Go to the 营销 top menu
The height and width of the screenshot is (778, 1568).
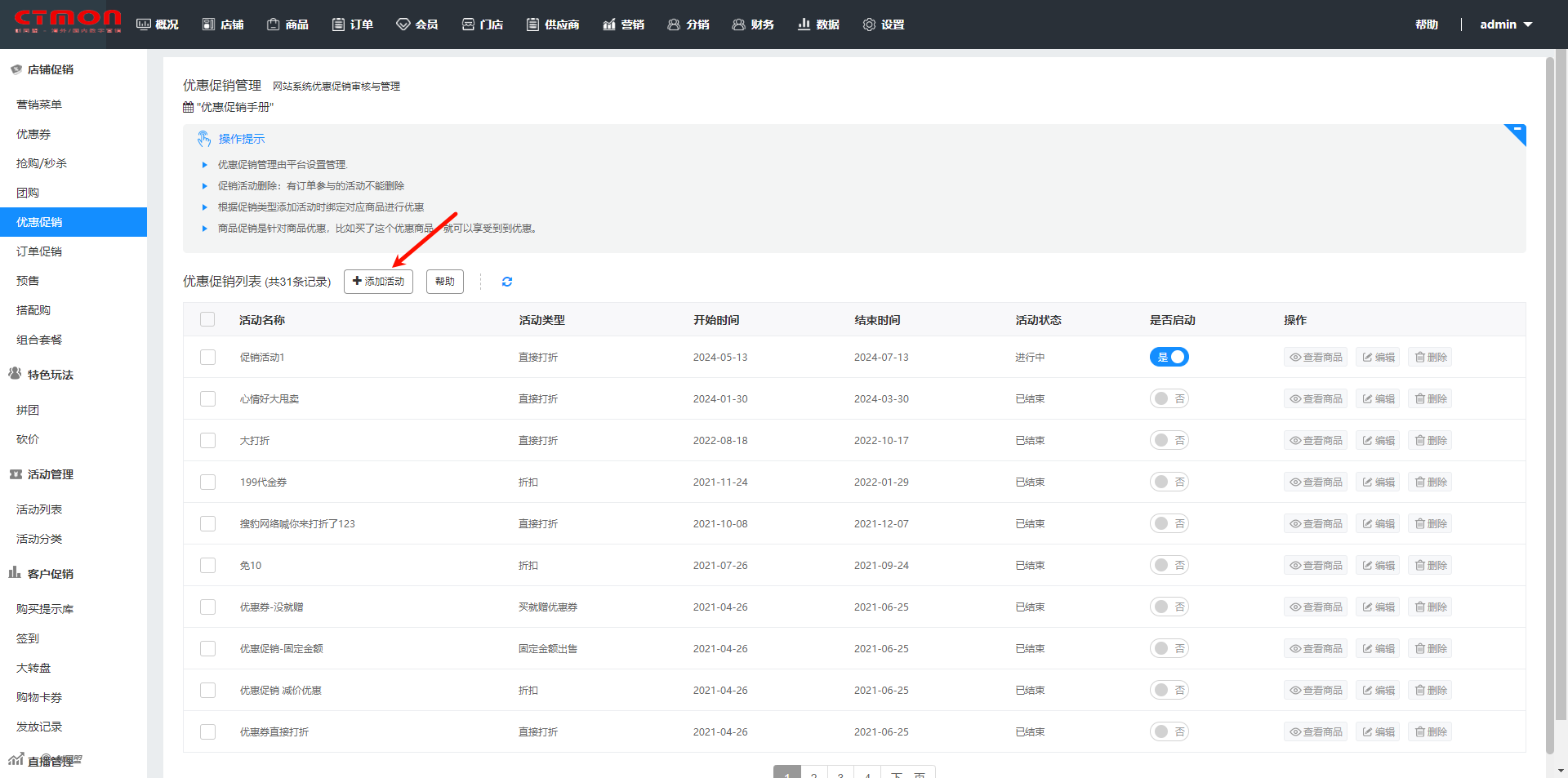tap(624, 24)
